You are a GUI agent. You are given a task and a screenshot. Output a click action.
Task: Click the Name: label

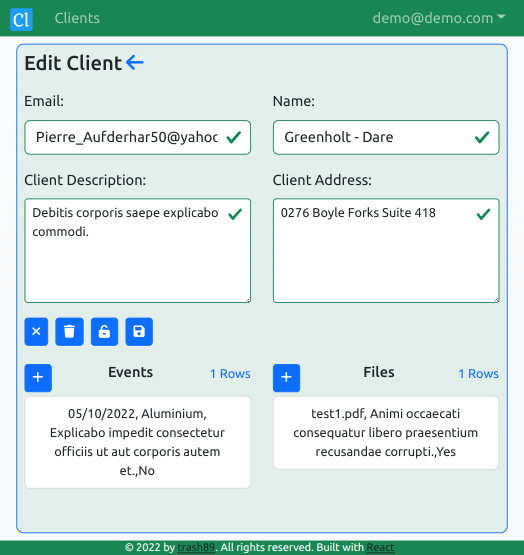(x=294, y=101)
